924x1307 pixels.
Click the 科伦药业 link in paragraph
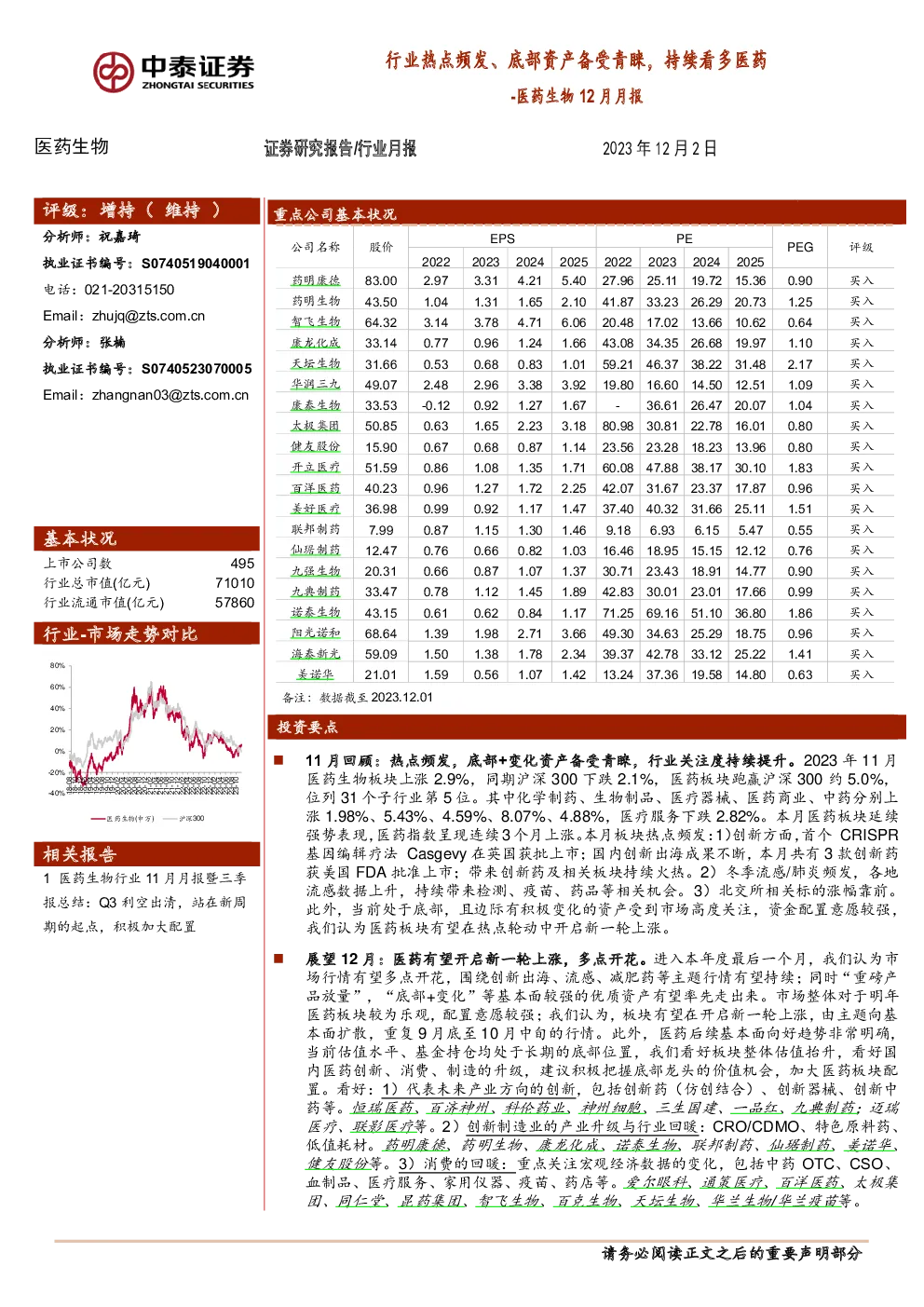pos(536,1108)
